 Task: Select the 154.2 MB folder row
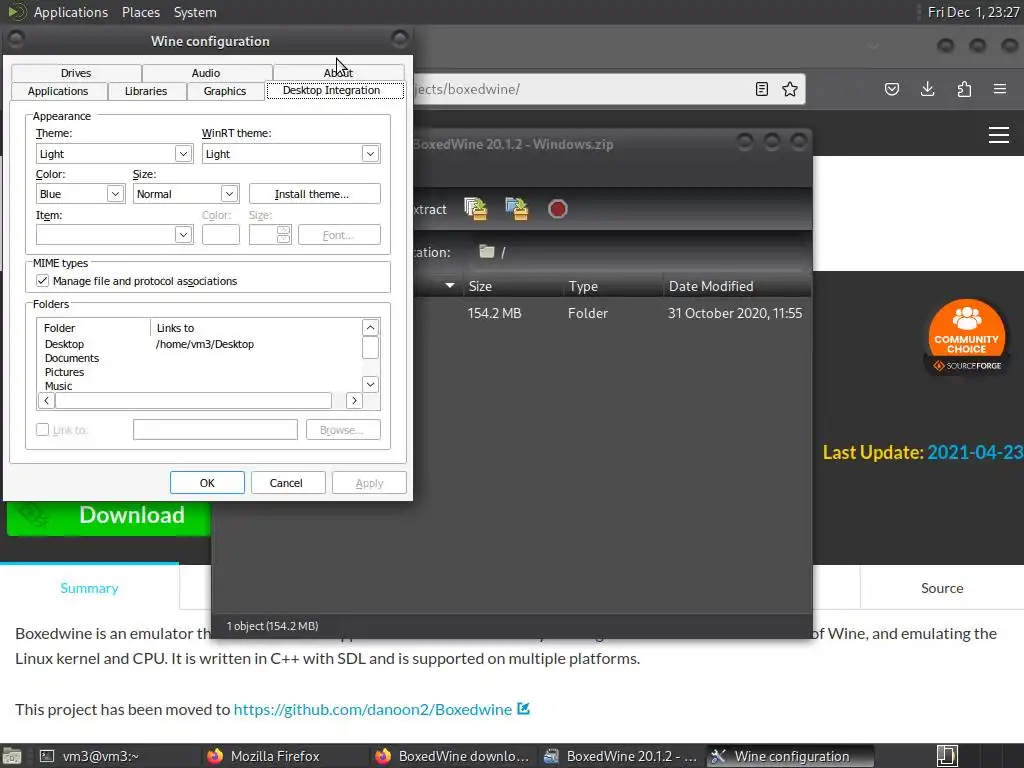(x=613, y=313)
